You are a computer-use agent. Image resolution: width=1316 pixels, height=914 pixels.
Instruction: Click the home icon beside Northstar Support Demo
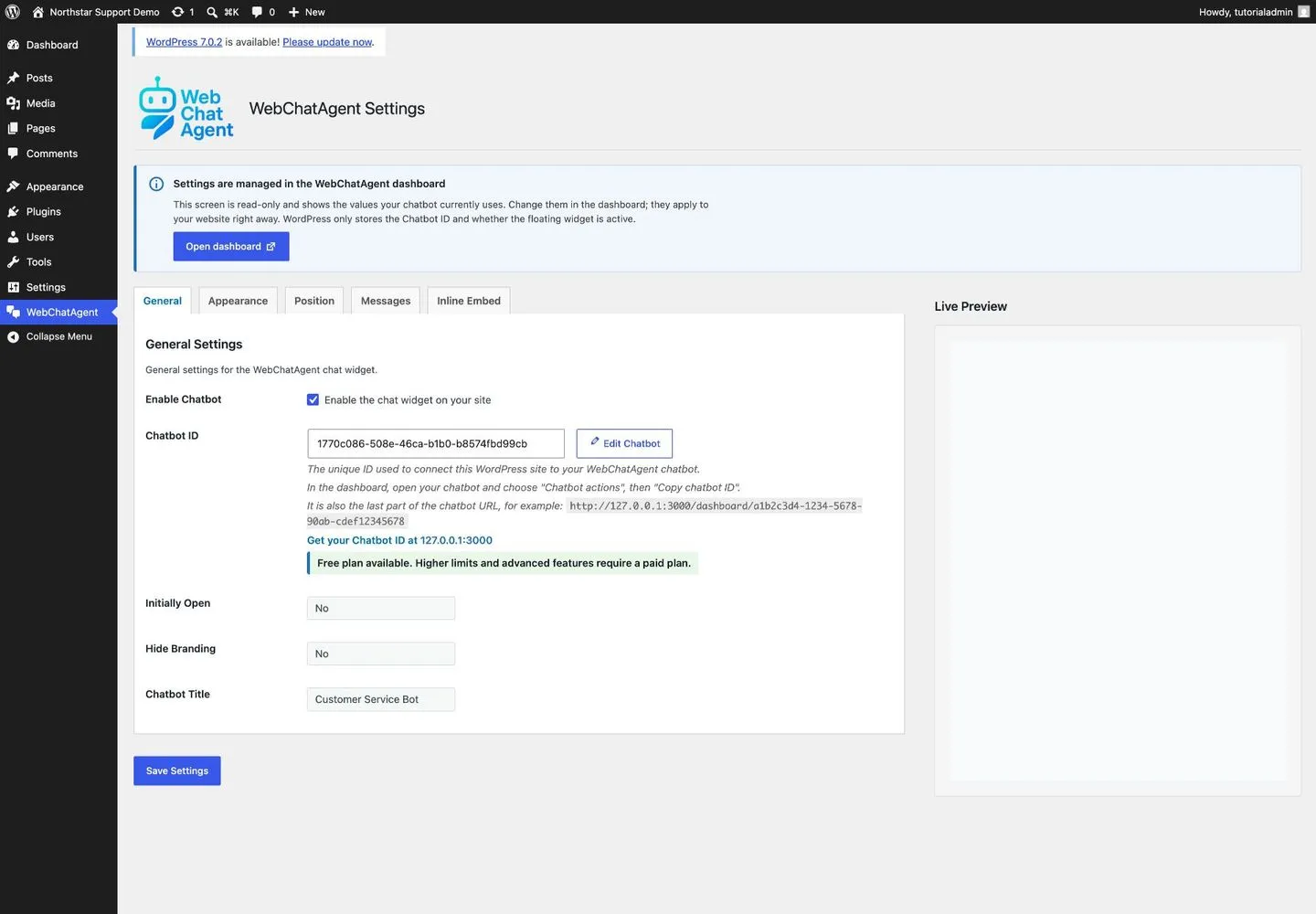37,12
